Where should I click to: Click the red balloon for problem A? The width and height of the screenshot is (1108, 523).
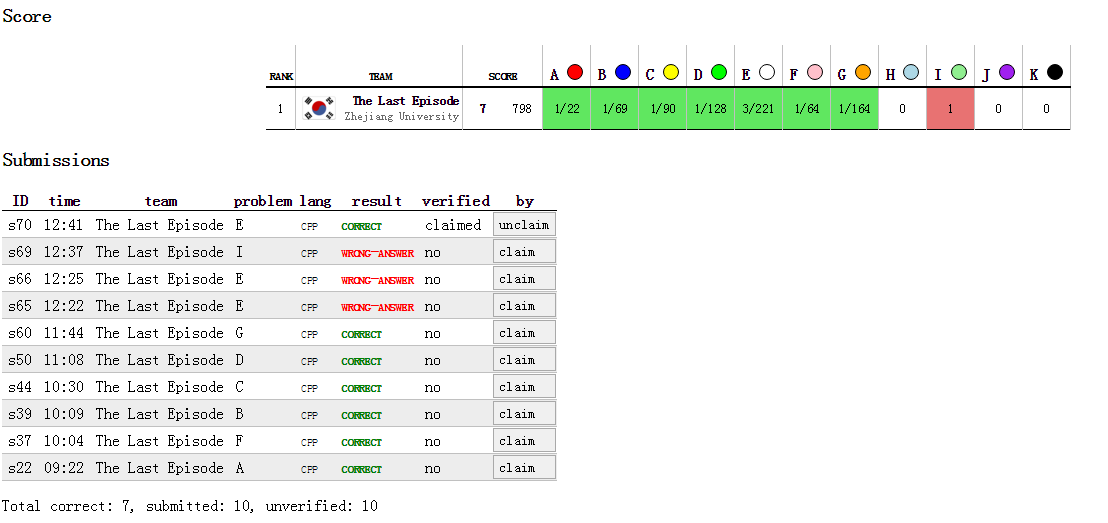[574, 73]
